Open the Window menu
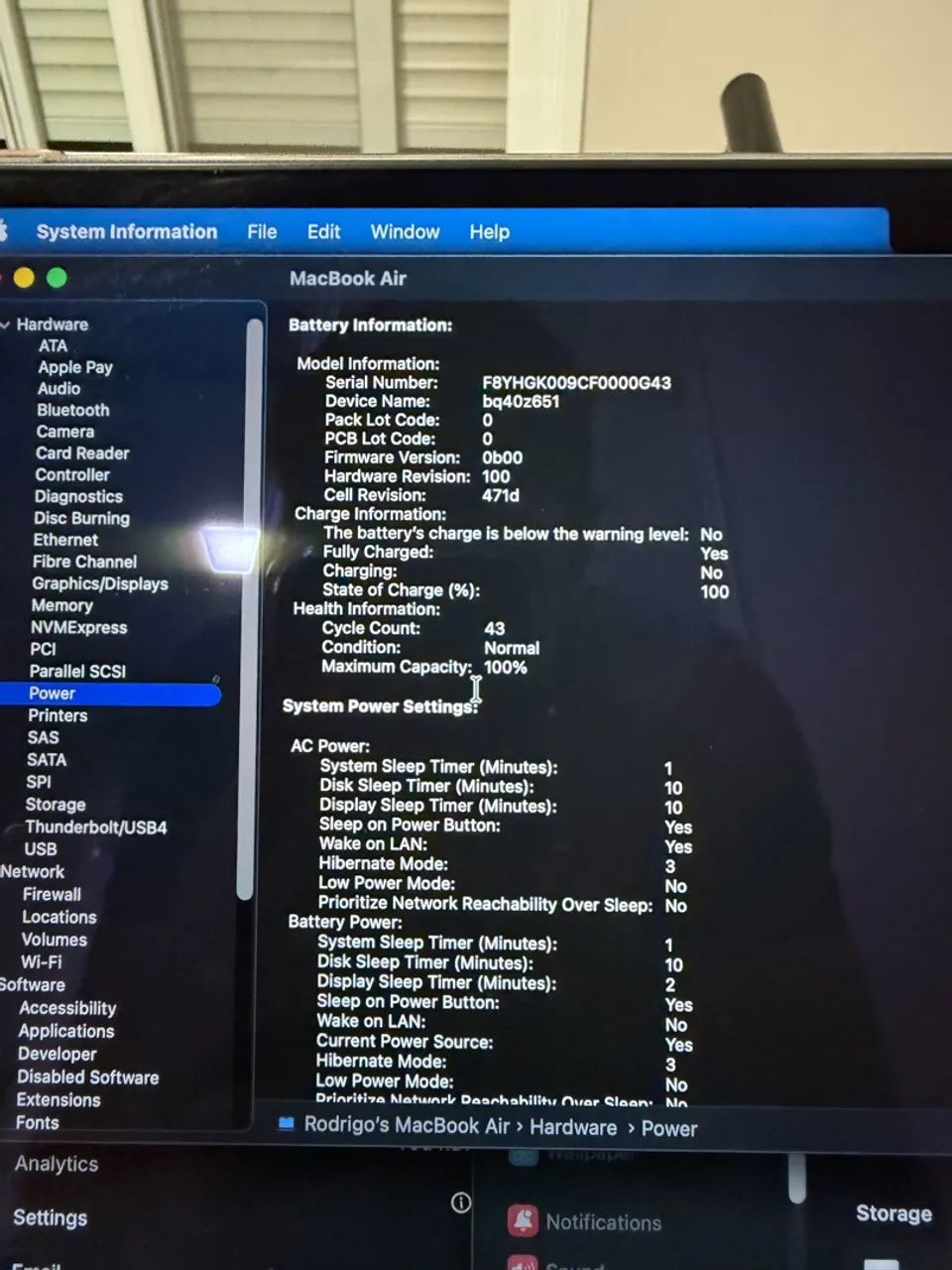 (405, 232)
